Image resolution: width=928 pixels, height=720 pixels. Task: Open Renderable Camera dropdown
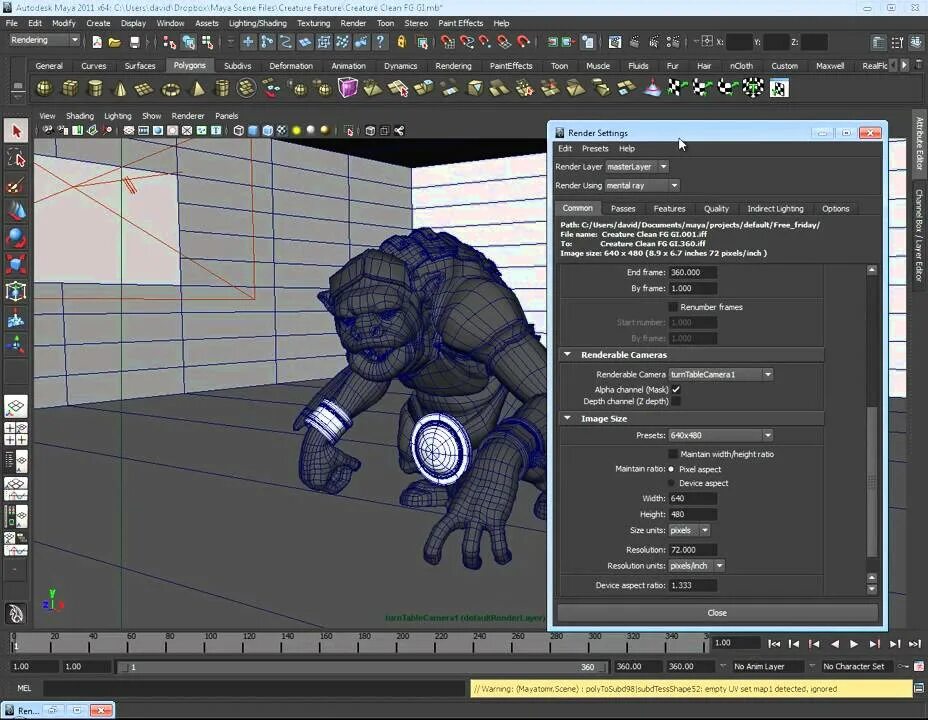[x=721, y=374]
